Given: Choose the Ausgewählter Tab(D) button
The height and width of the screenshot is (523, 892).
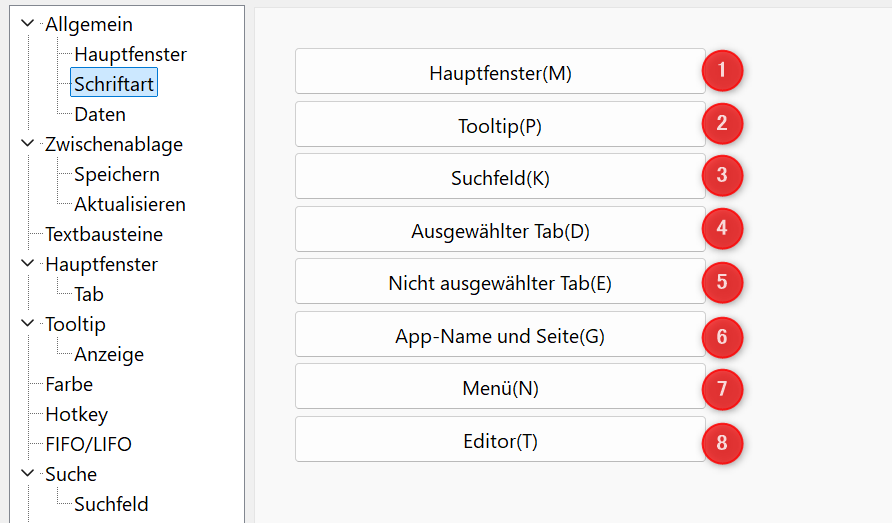Looking at the screenshot, I should (500, 229).
